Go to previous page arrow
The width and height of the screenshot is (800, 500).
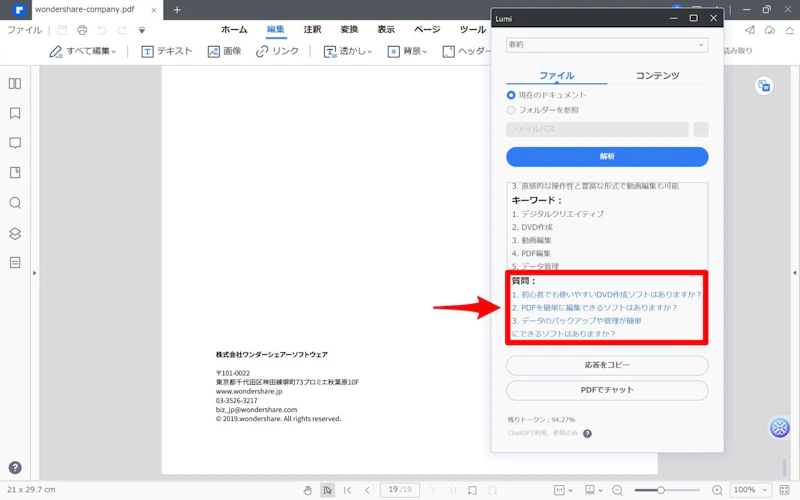(x=367, y=490)
